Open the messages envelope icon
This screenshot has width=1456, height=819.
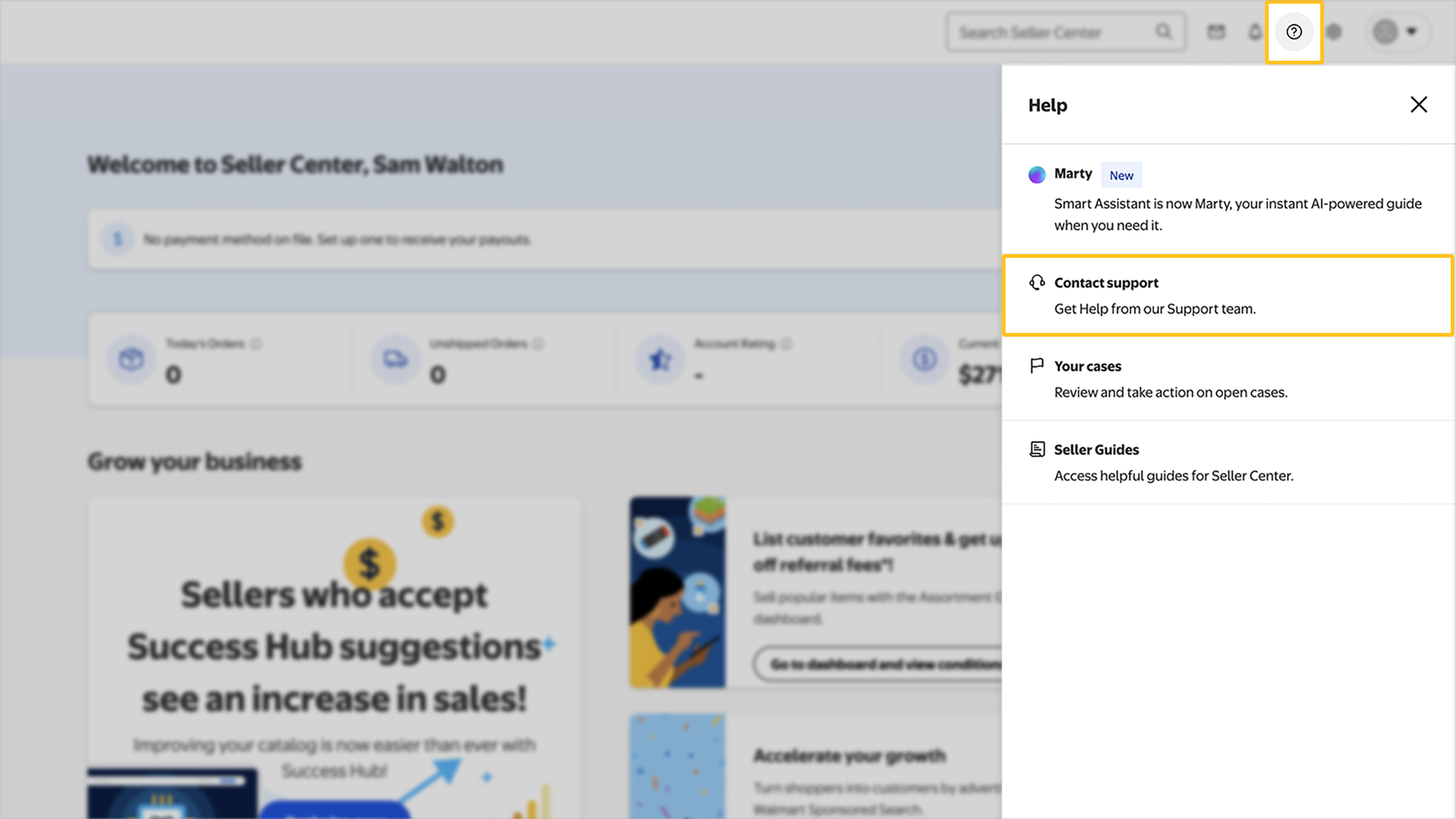(1216, 32)
